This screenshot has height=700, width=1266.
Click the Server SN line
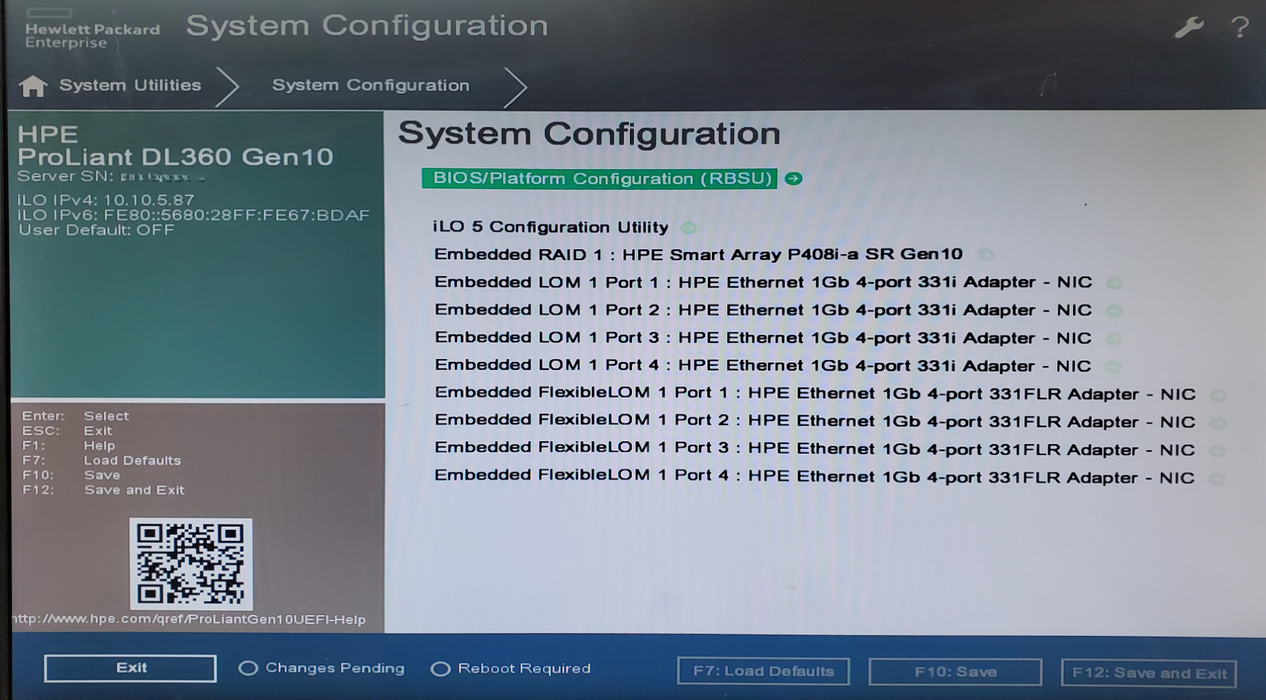coord(112,177)
